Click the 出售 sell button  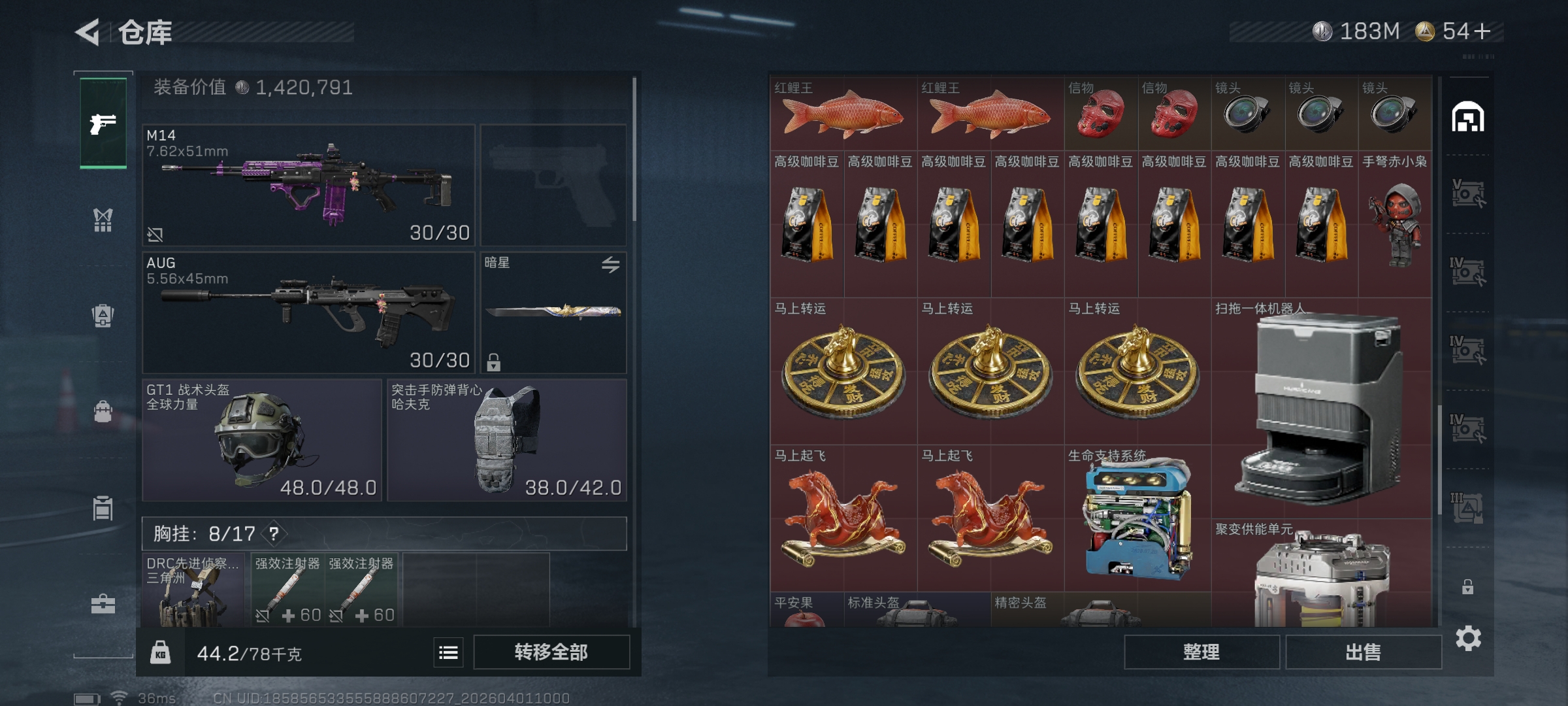pos(1364,652)
